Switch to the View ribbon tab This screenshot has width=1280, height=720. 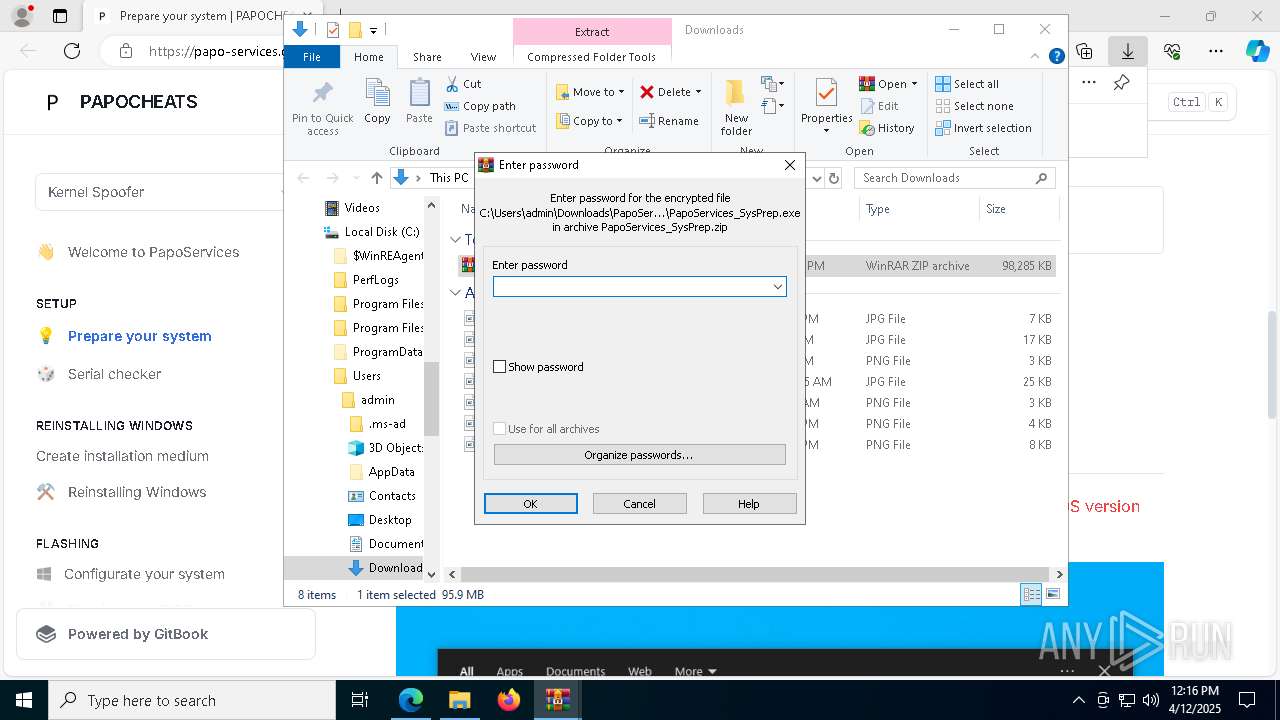483,57
